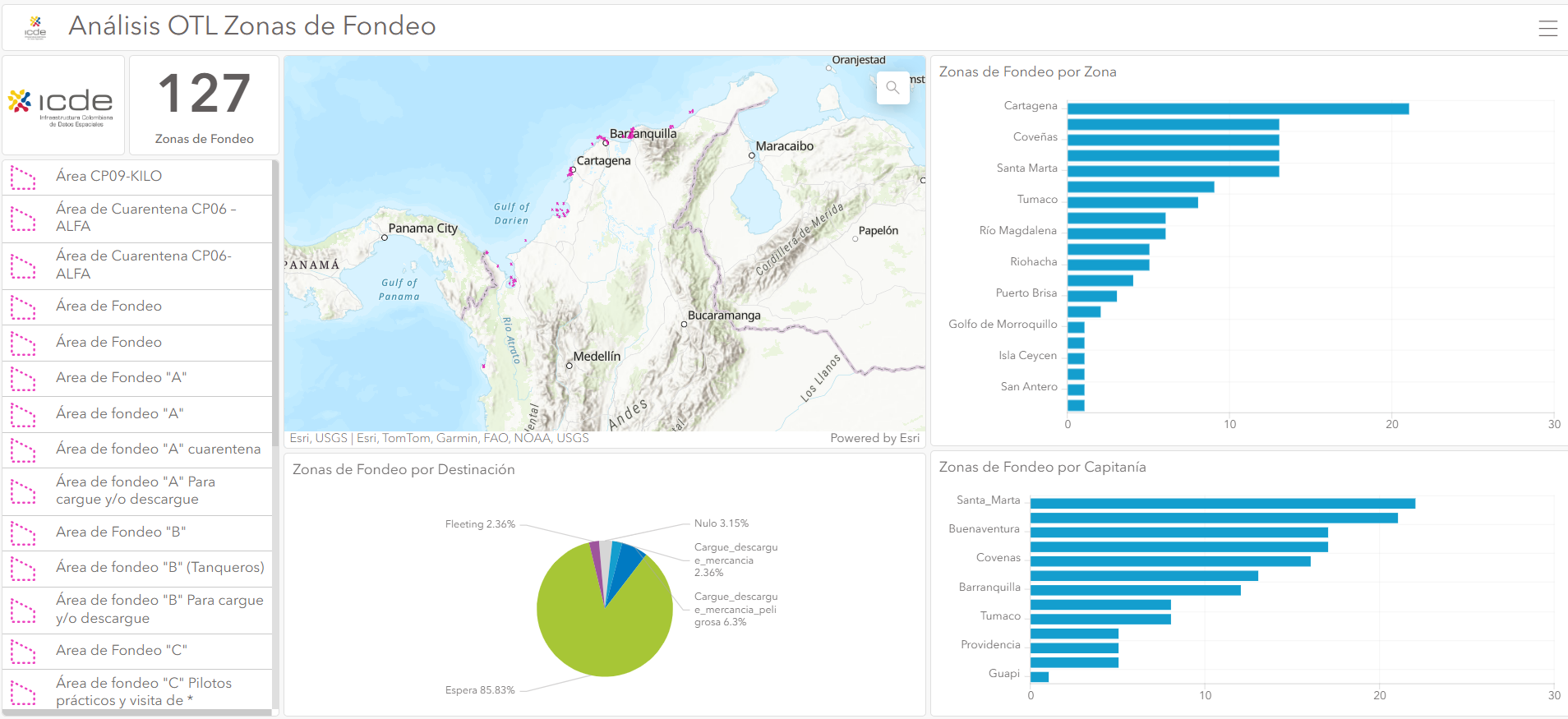Click the Tumaco bar in zone chart

[1132, 202]
